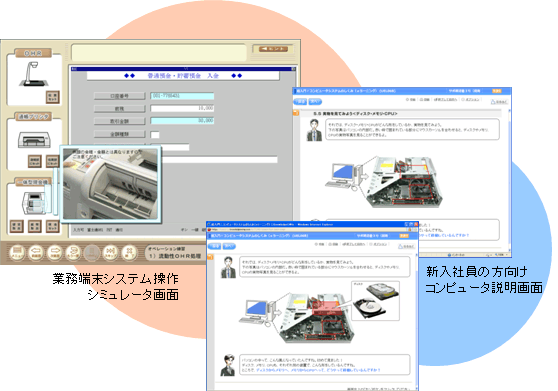Click the OHR scanner device icon
The image size is (558, 391).
point(33,74)
